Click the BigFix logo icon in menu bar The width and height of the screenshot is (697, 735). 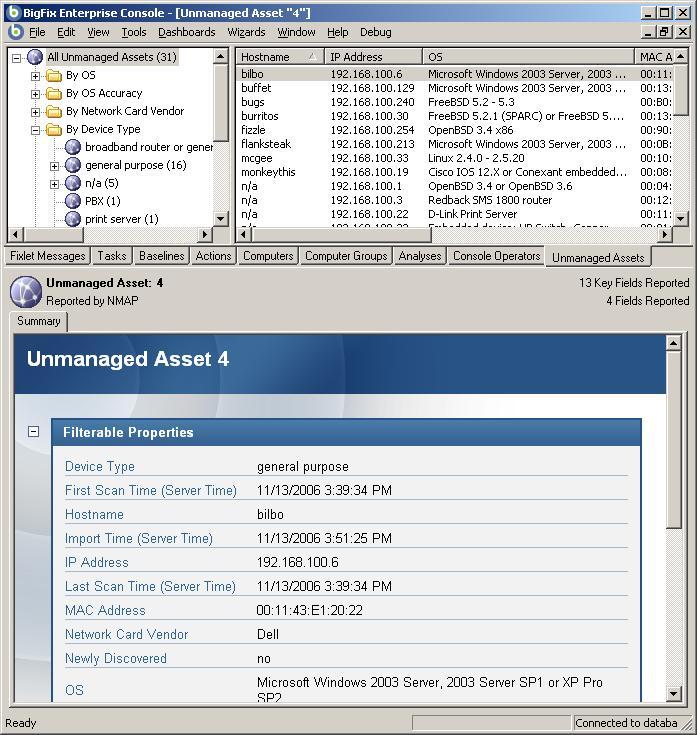[15, 31]
